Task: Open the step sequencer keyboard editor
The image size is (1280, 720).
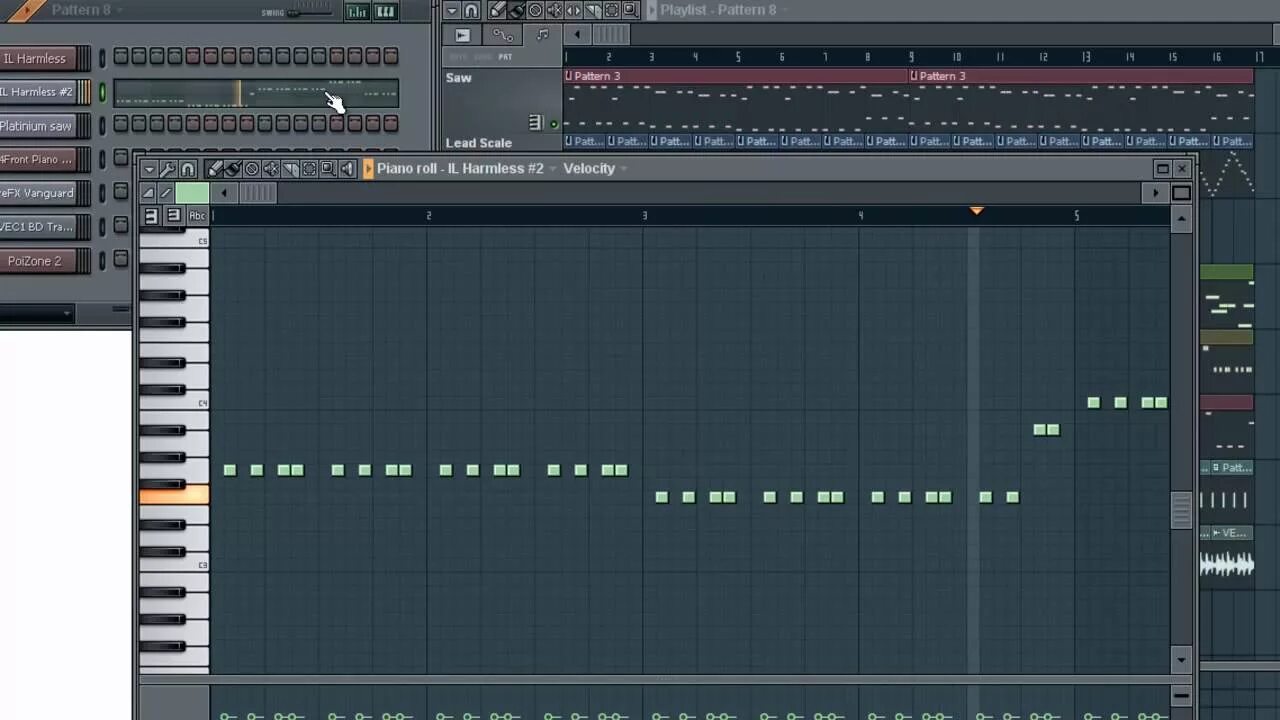Action: [385, 11]
